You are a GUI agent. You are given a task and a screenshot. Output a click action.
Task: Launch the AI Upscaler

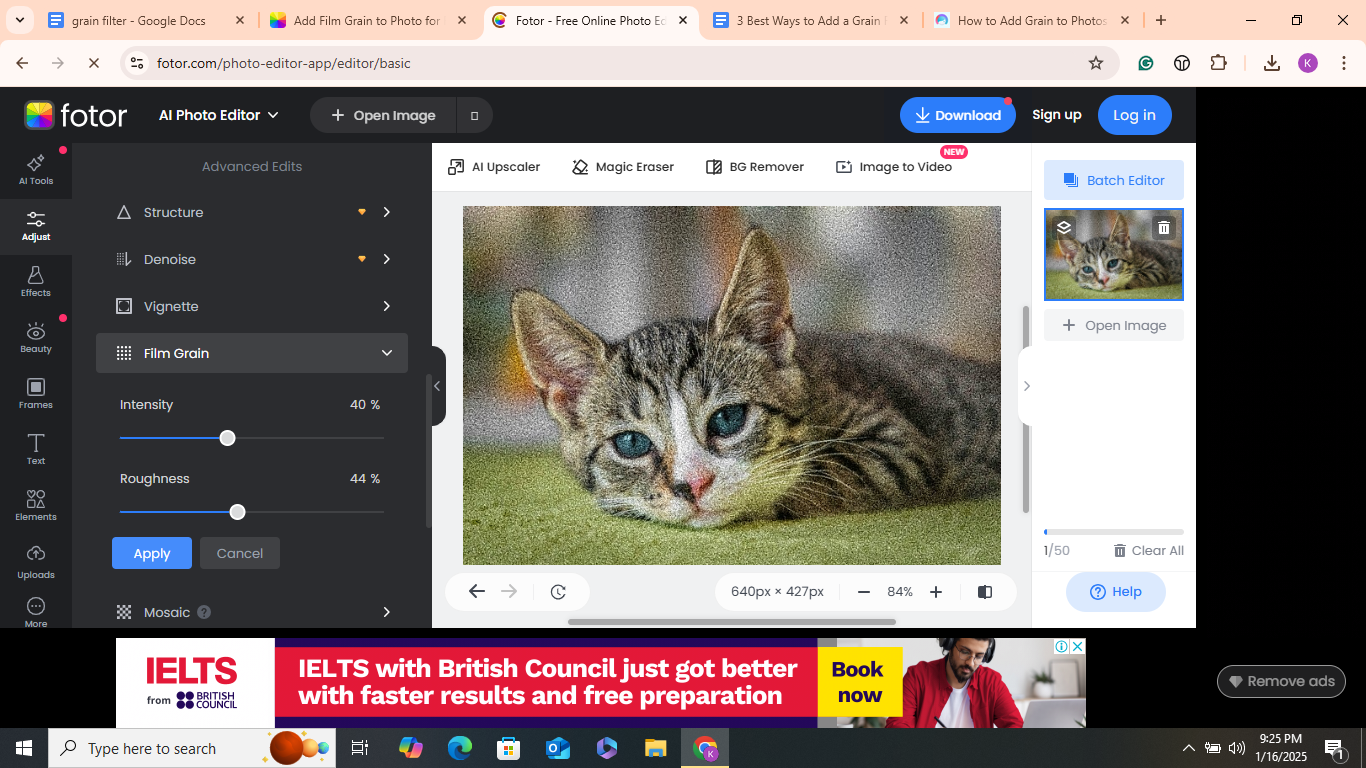tap(494, 166)
